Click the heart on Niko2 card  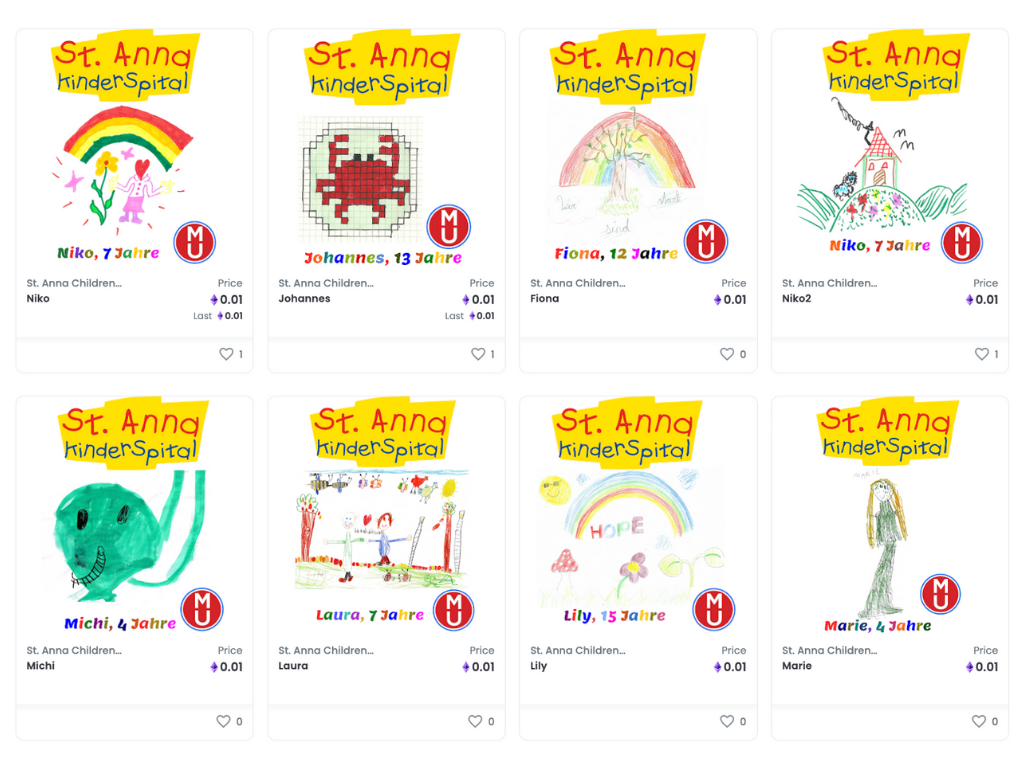982,354
